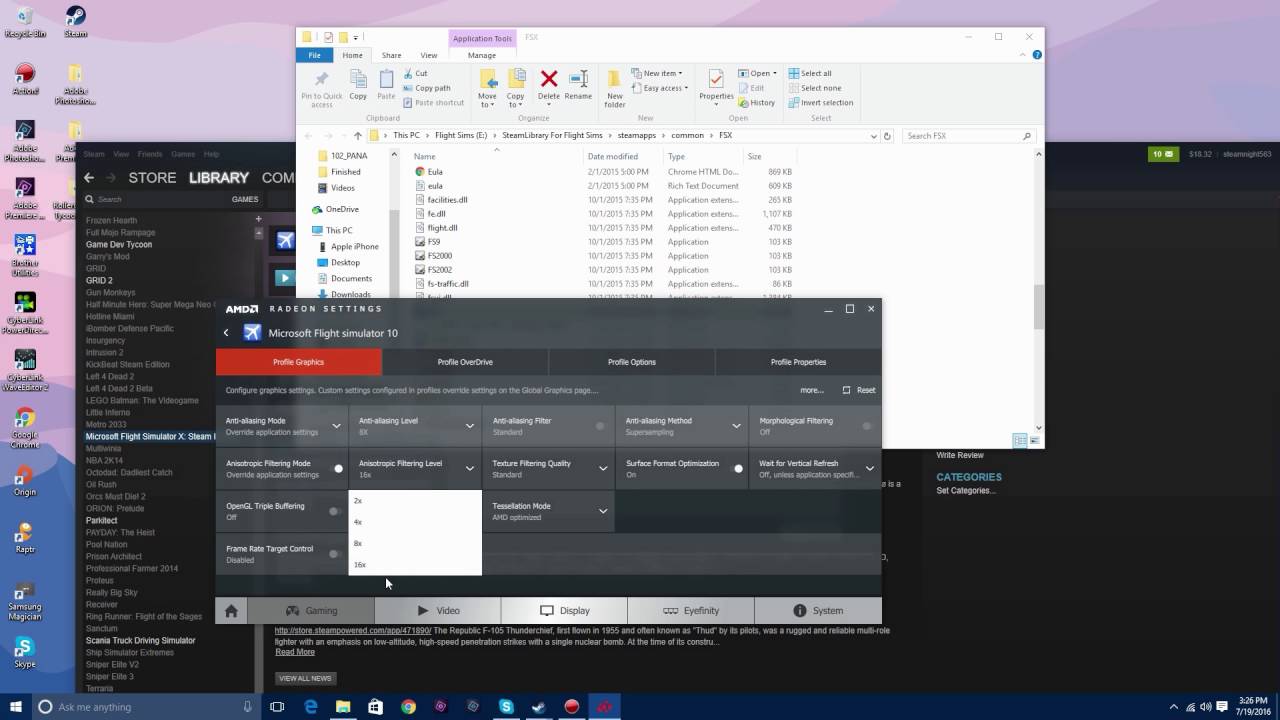
Task: Open the Eyefinity section
Action: click(691, 610)
